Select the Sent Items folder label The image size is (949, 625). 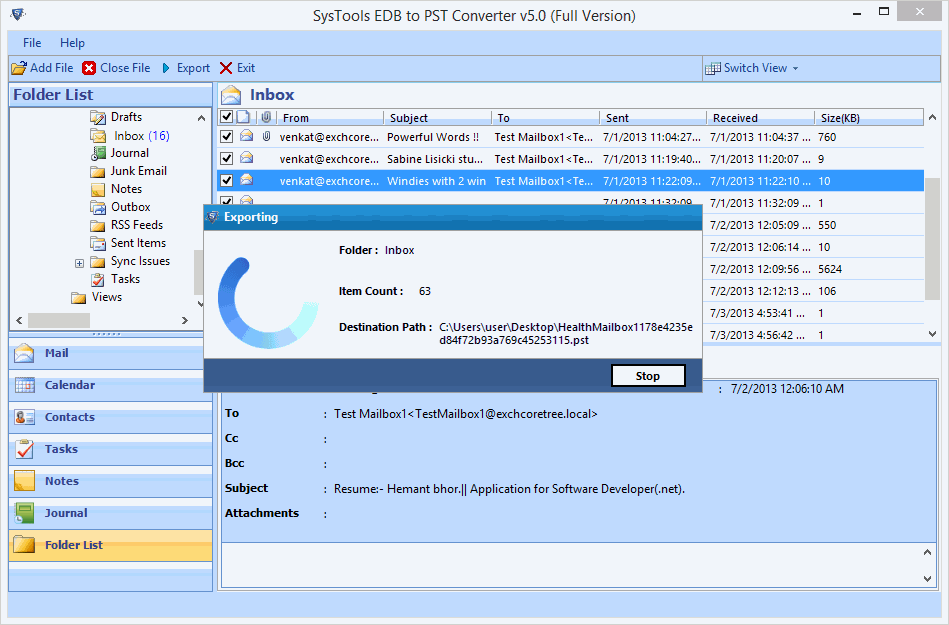[138, 243]
